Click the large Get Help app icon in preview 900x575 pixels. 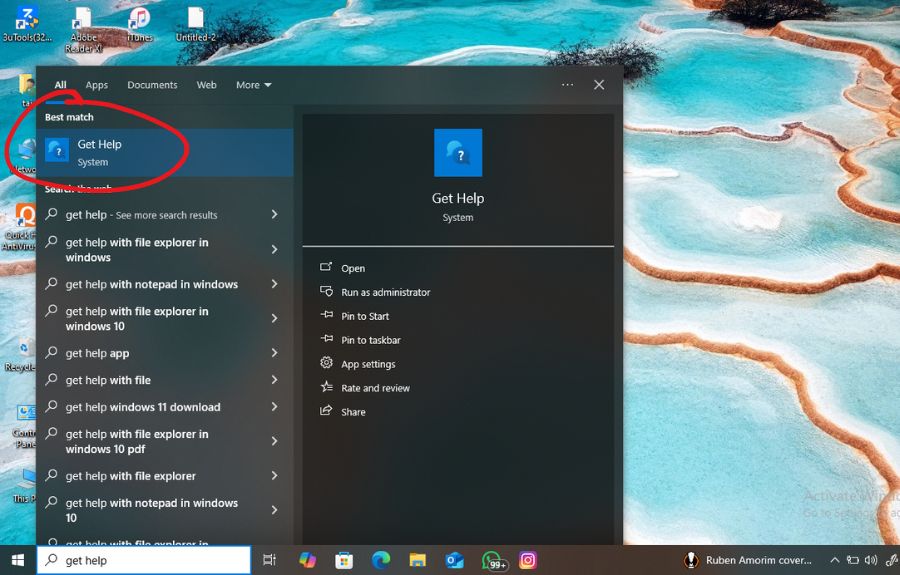[458, 153]
